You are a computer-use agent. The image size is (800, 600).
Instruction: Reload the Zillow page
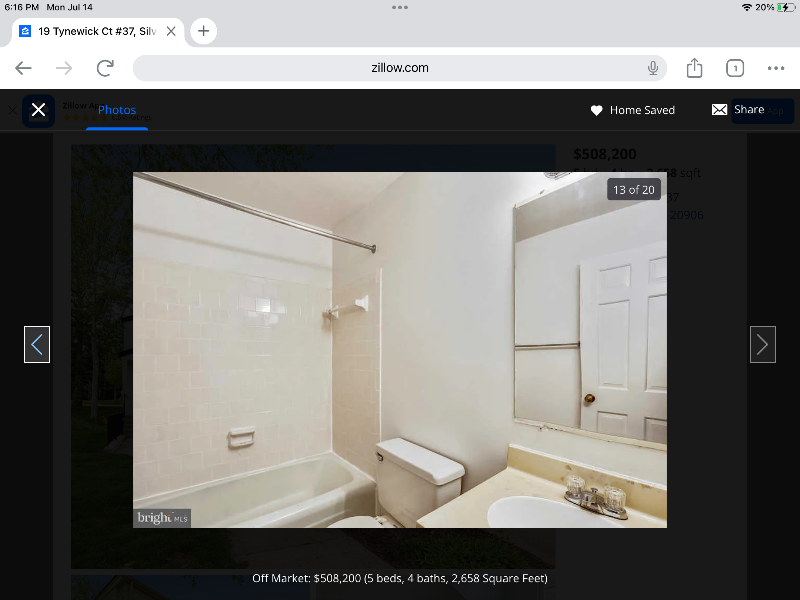tap(105, 68)
